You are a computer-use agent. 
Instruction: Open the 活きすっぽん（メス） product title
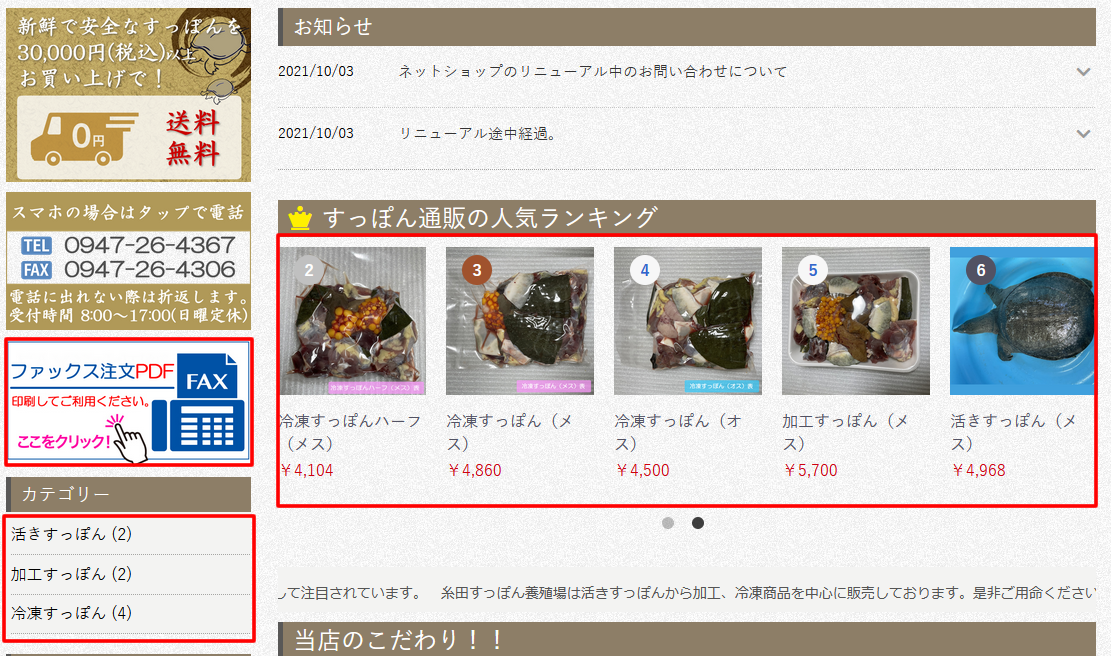click(1014, 432)
